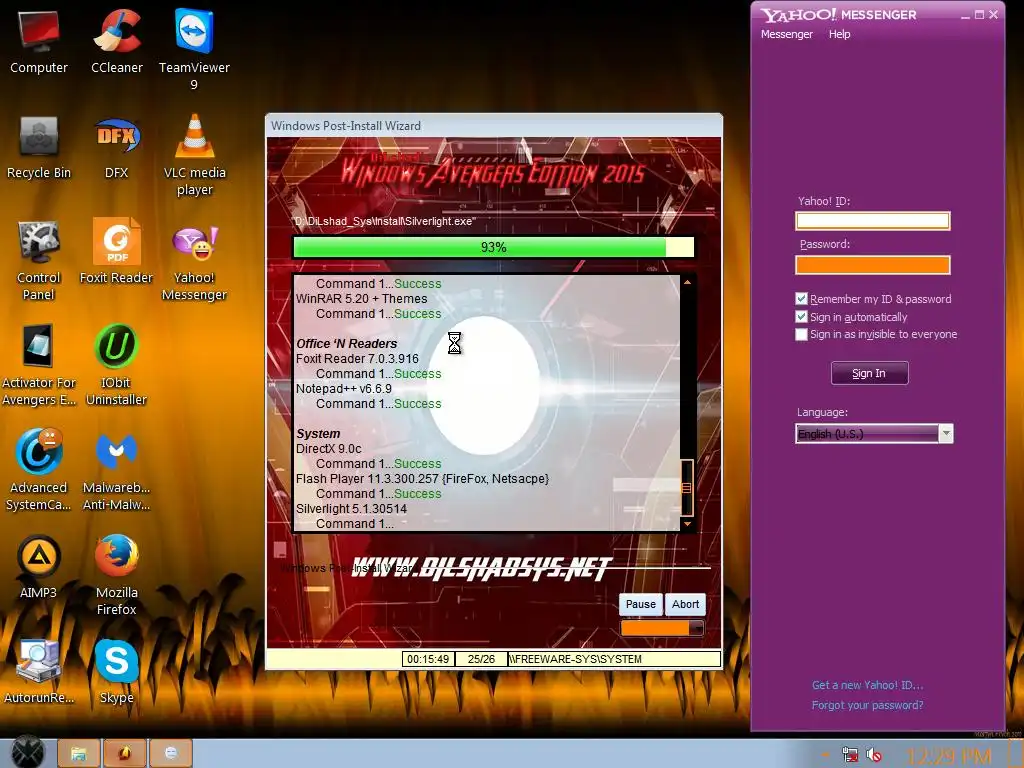
Task: Focus the Password input field
Action: 872,264
